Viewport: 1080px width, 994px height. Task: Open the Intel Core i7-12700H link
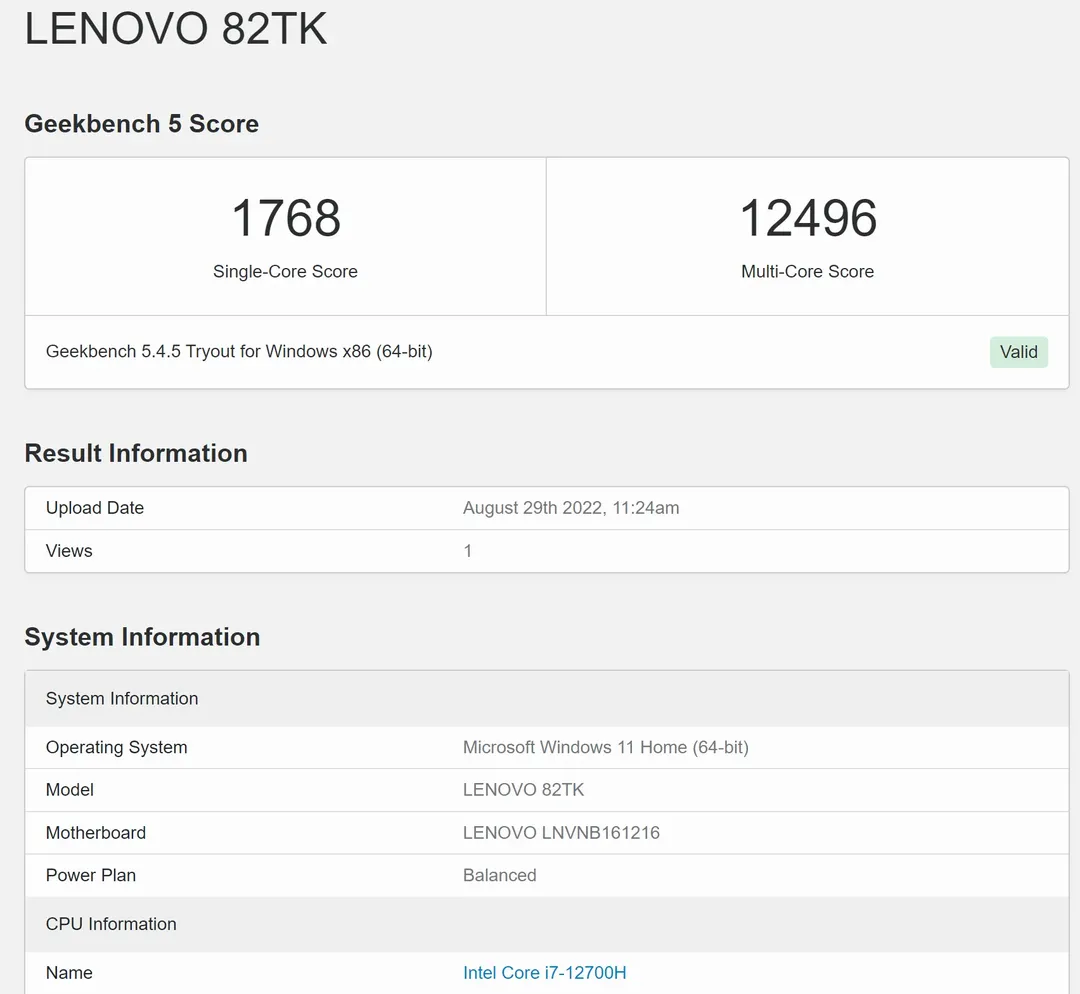coord(544,973)
